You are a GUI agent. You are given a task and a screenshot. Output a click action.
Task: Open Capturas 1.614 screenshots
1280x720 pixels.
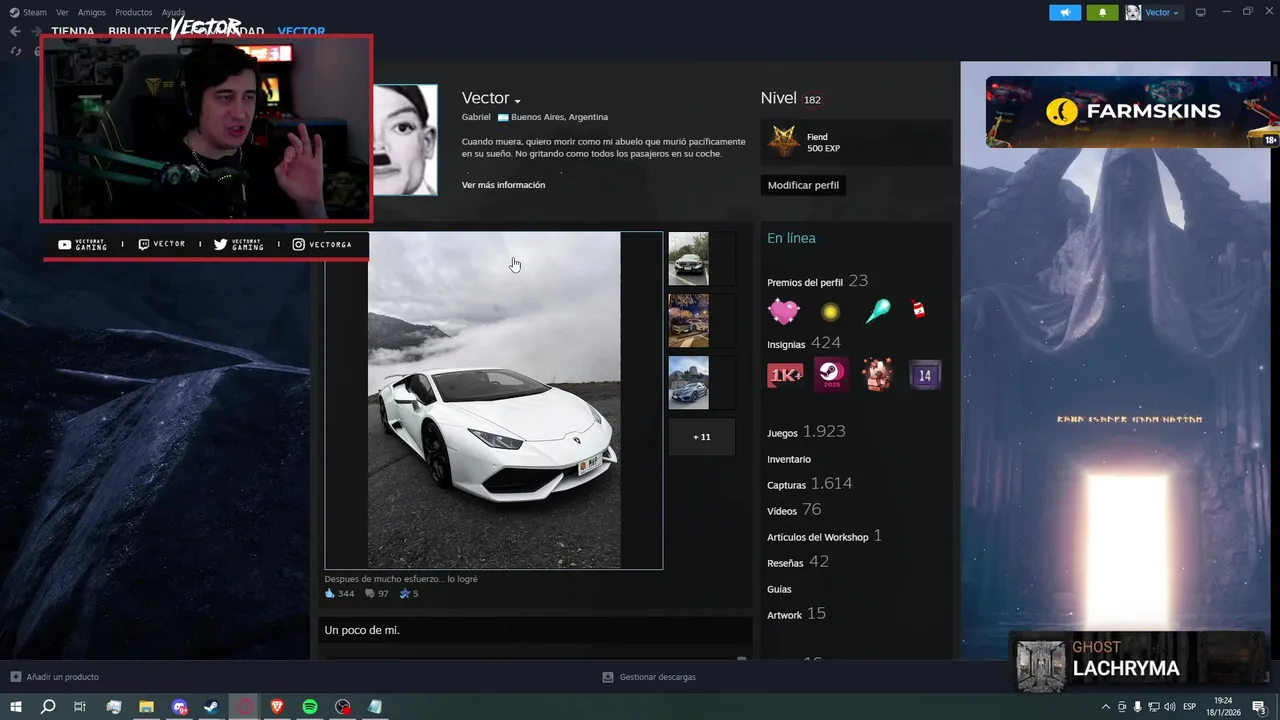tap(810, 484)
